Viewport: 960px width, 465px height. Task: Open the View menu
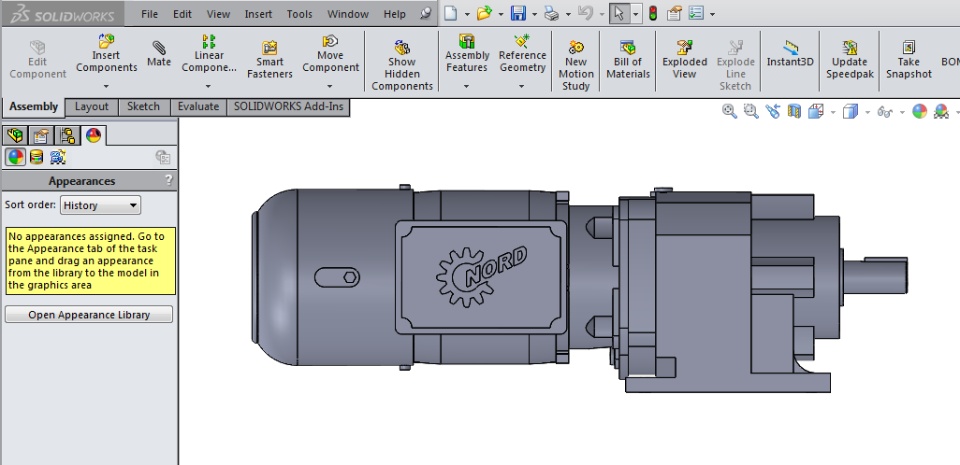coord(218,14)
